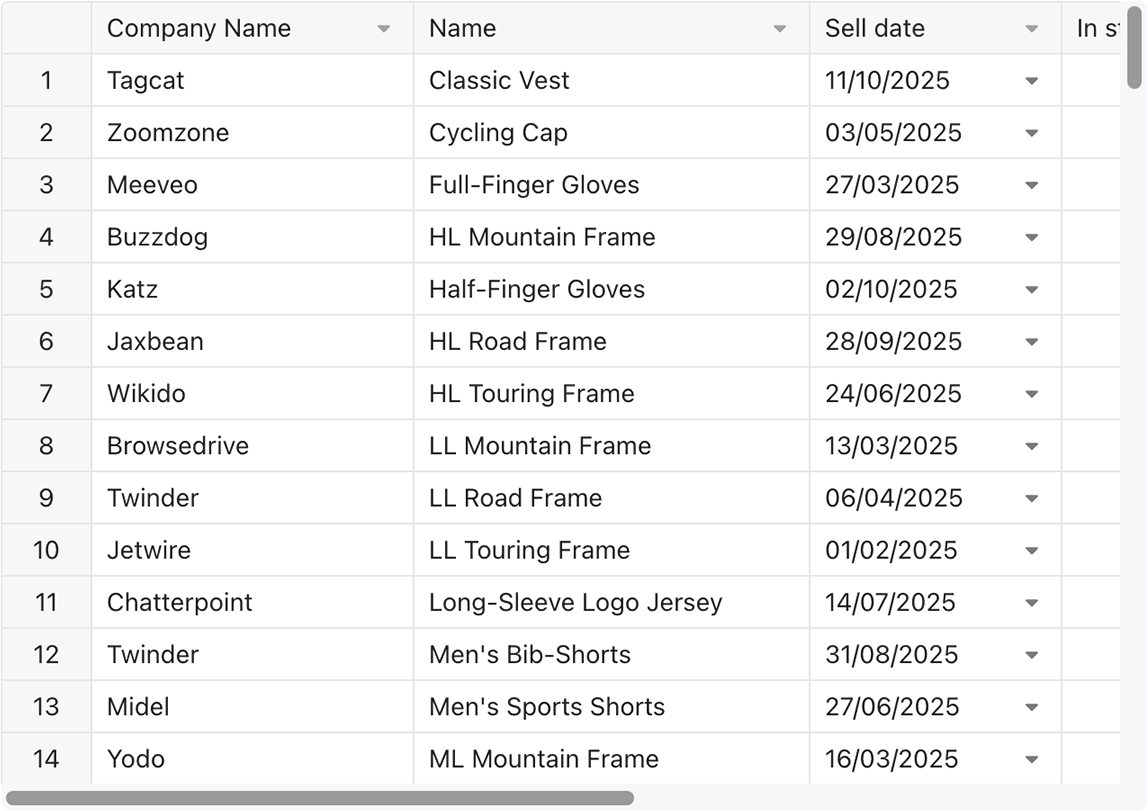Expand date picker for 11/10/2025
This screenshot has height=811, width=1148.
tap(1032, 81)
